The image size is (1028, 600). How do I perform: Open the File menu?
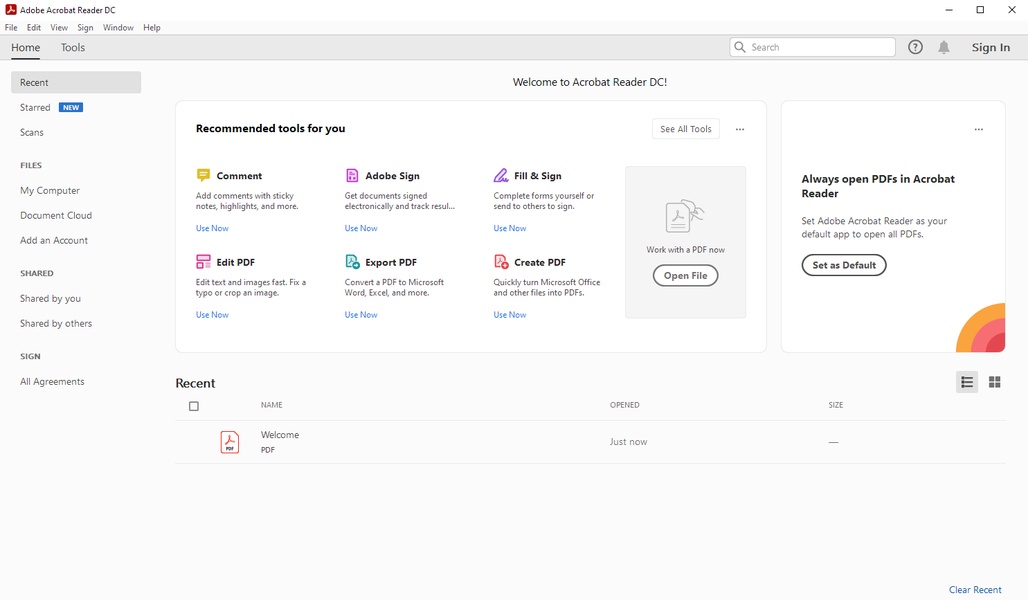pyautogui.click(x=11, y=28)
